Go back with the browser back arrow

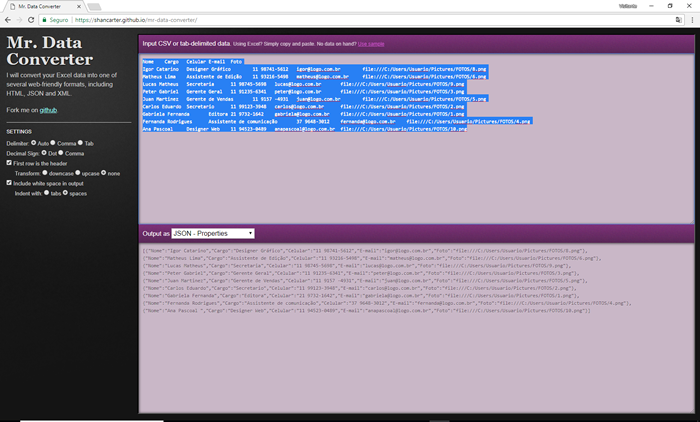pos(8,20)
